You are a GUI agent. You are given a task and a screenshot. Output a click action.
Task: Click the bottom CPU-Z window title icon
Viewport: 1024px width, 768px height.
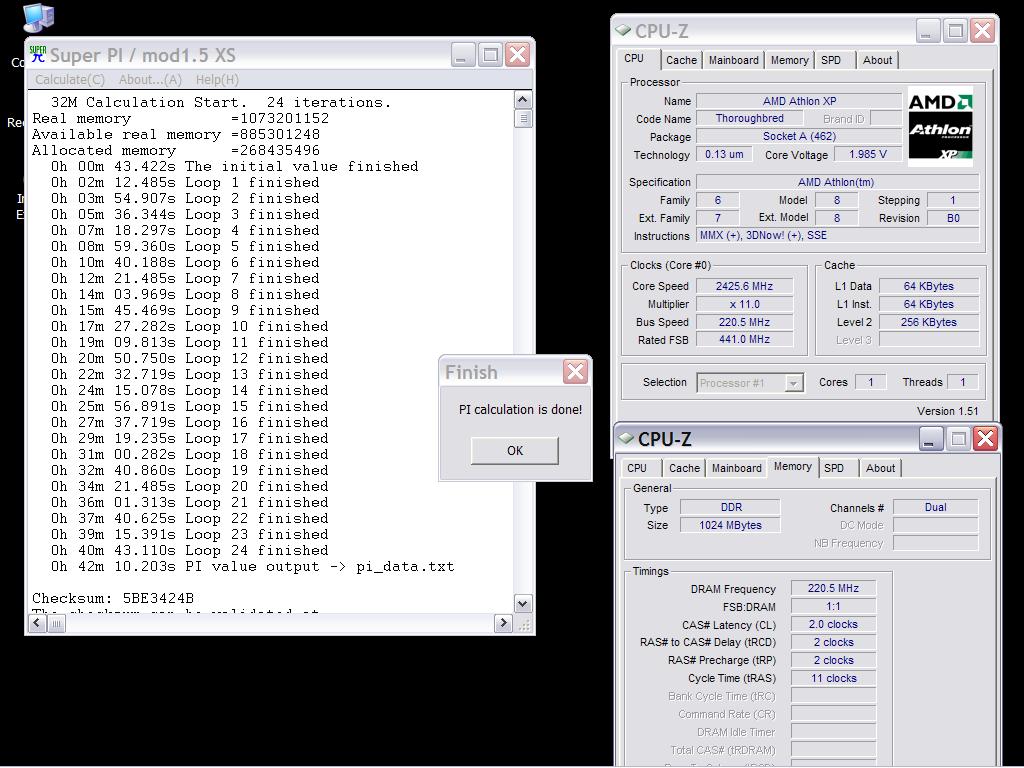coord(626,438)
